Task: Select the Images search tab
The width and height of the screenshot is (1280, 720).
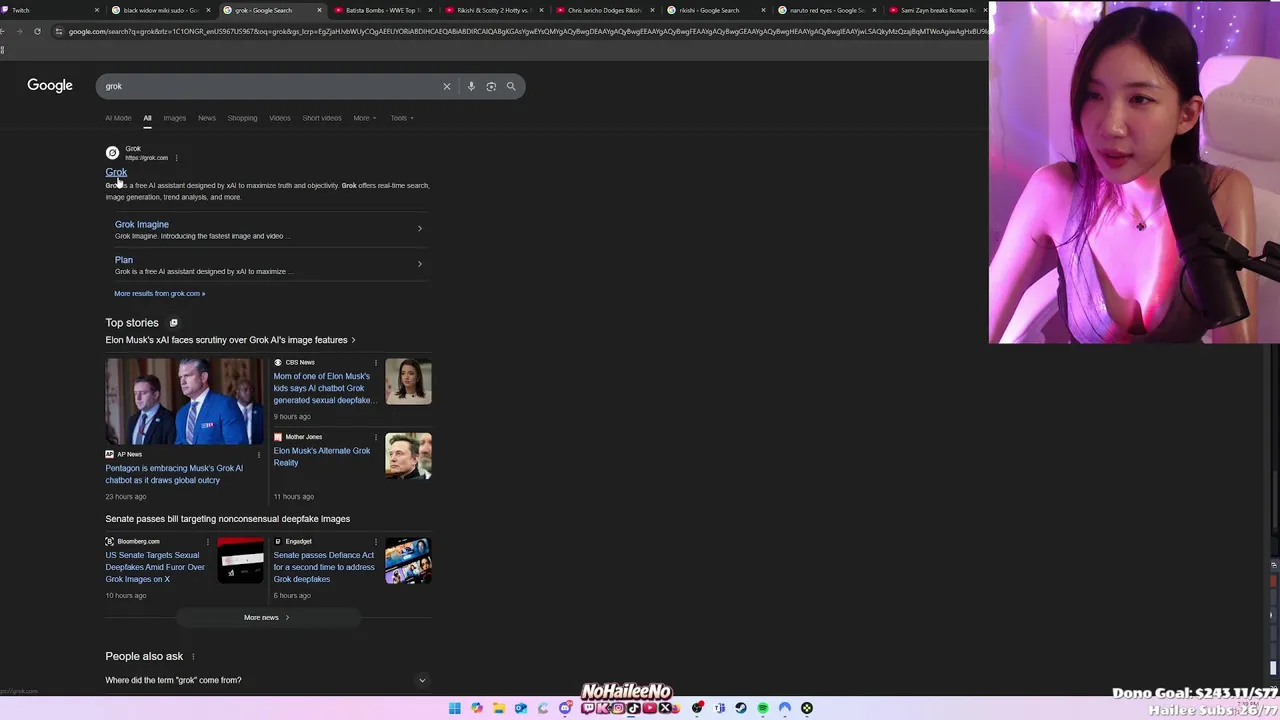Action: pyautogui.click(x=175, y=118)
